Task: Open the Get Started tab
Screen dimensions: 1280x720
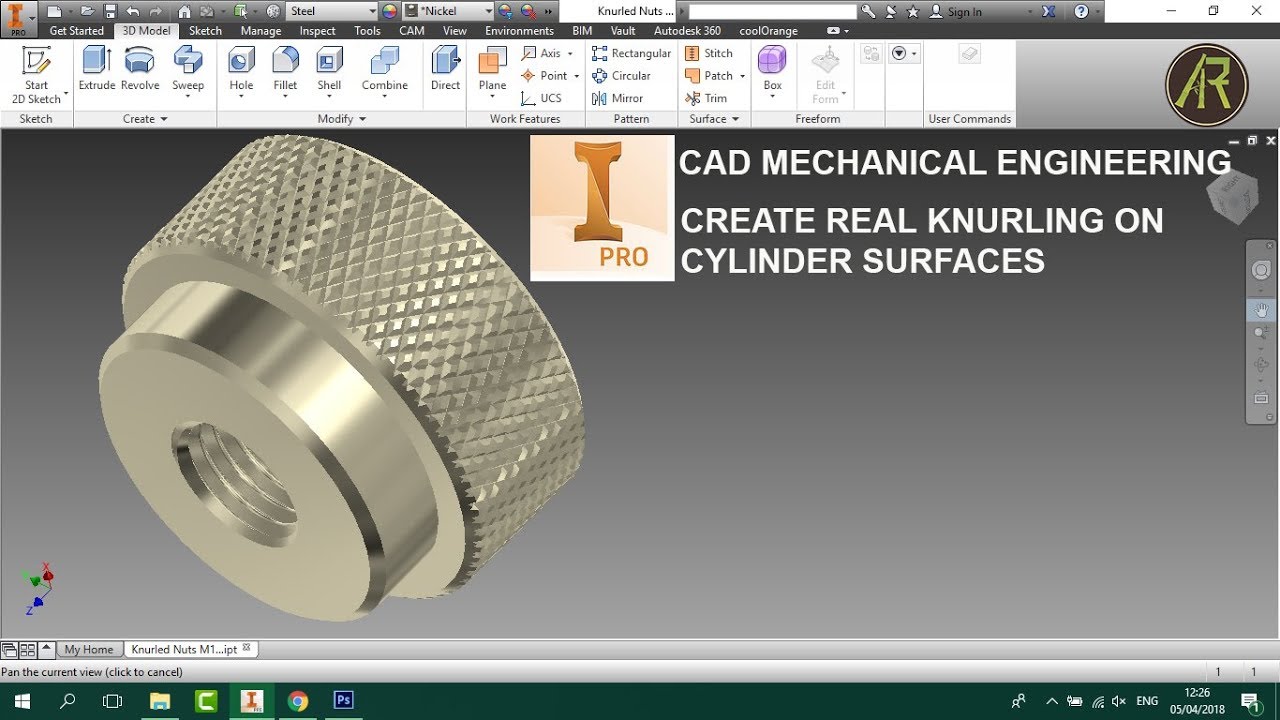Action: (77, 31)
